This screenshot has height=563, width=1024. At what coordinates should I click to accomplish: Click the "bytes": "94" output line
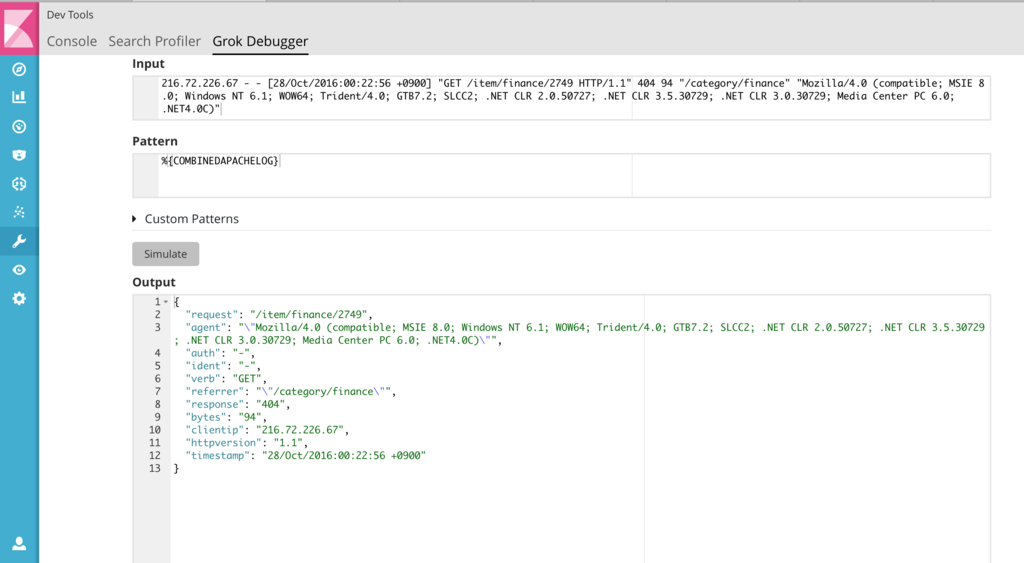pyautogui.click(x=226, y=417)
